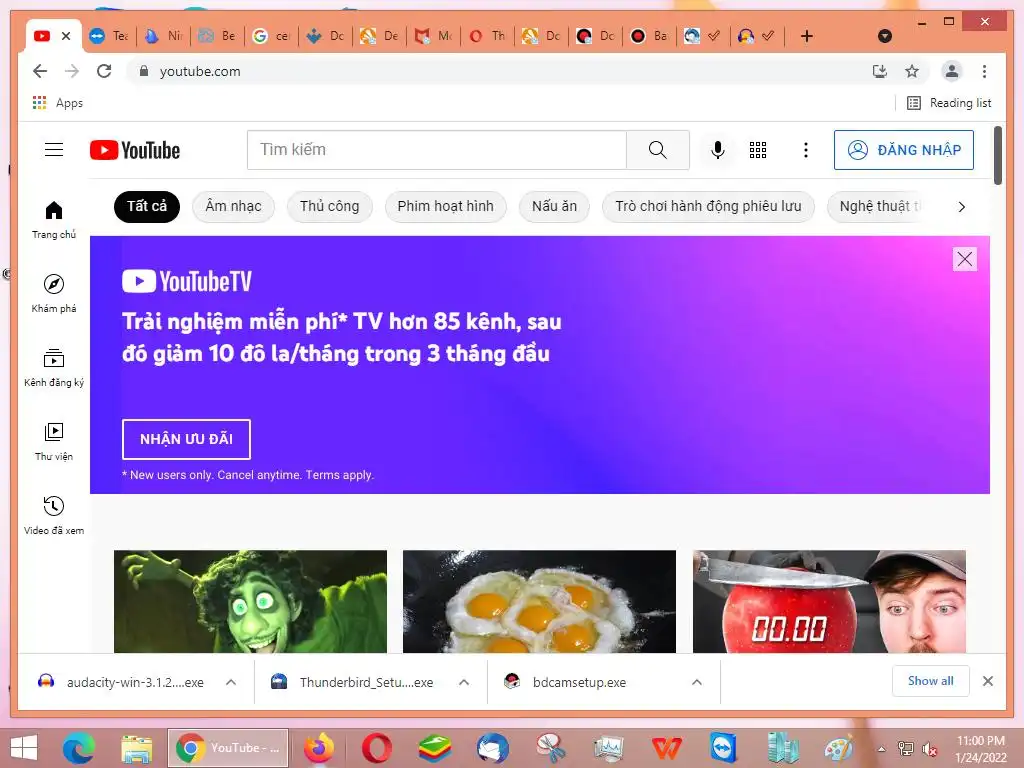Open the YouTube hamburger guide menu

(54, 150)
